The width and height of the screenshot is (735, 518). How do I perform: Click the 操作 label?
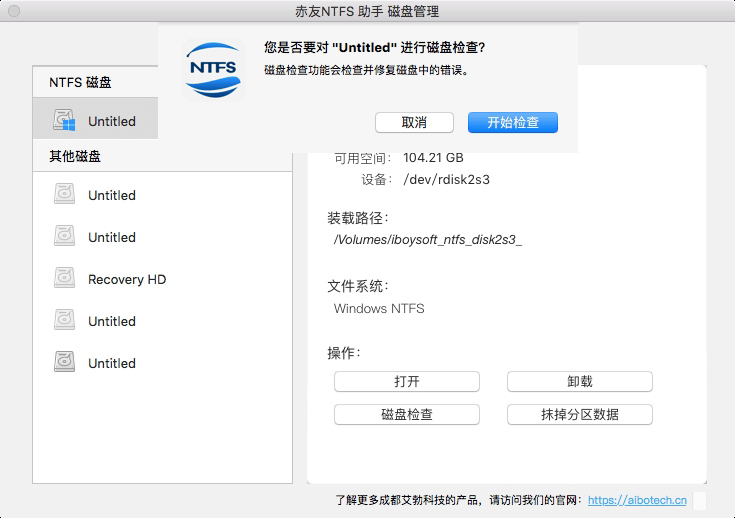click(344, 353)
